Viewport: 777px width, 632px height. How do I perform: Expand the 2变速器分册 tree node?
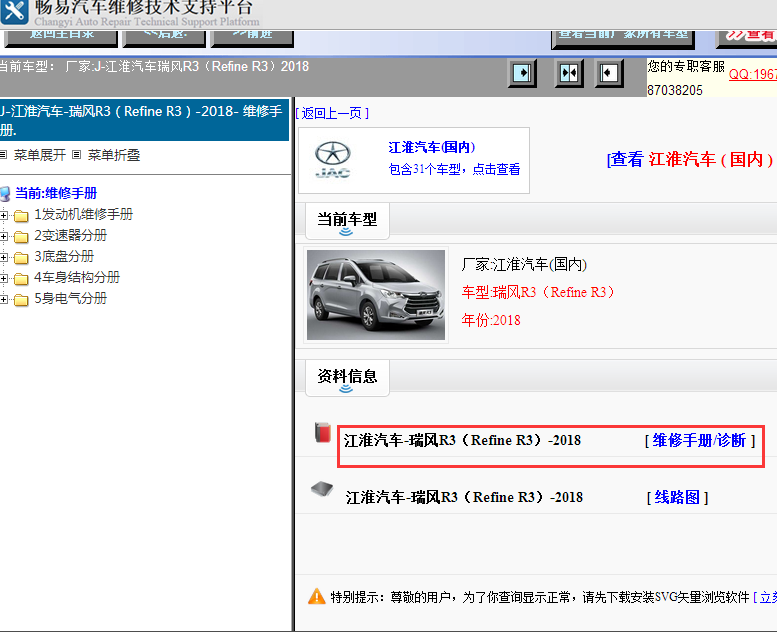point(4,236)
